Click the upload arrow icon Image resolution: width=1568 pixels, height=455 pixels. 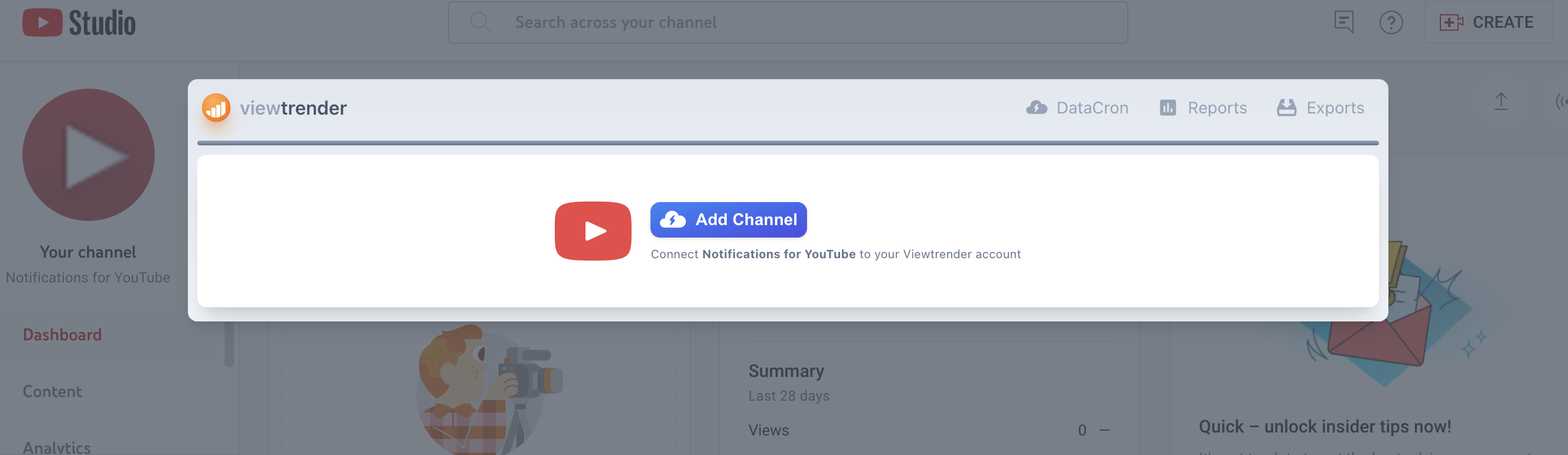point(1501,101)
